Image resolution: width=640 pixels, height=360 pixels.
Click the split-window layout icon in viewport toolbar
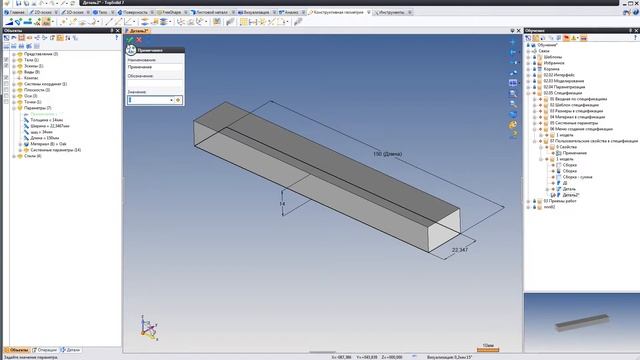coord(513,83)
